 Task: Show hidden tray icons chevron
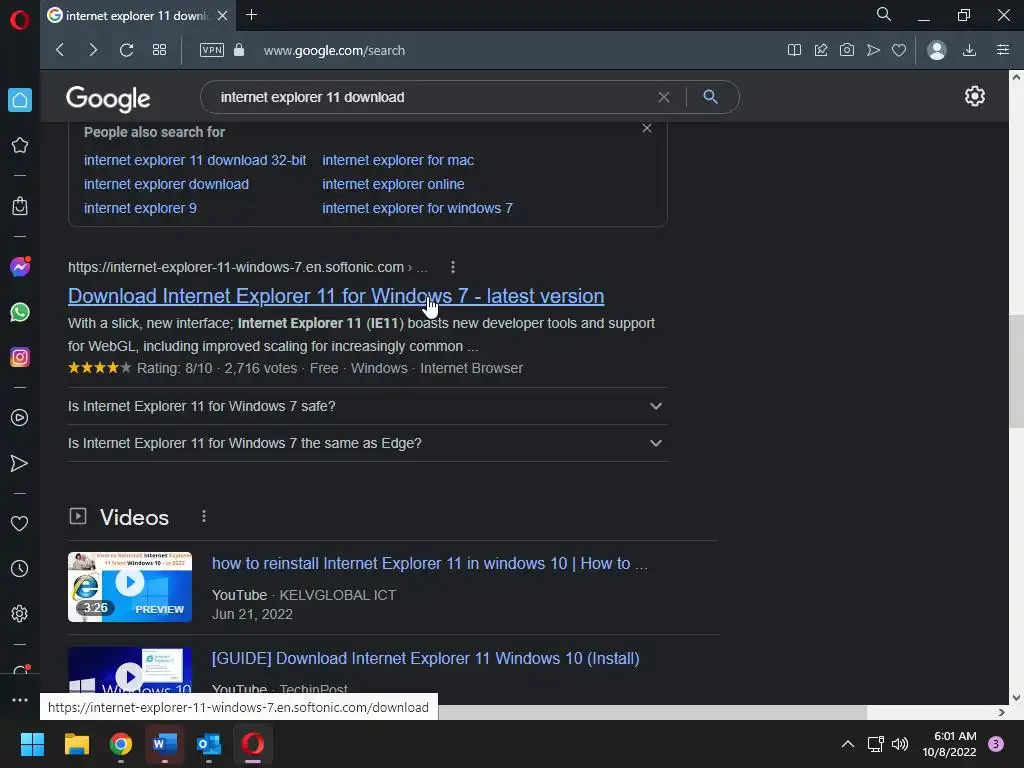[848, 744]
